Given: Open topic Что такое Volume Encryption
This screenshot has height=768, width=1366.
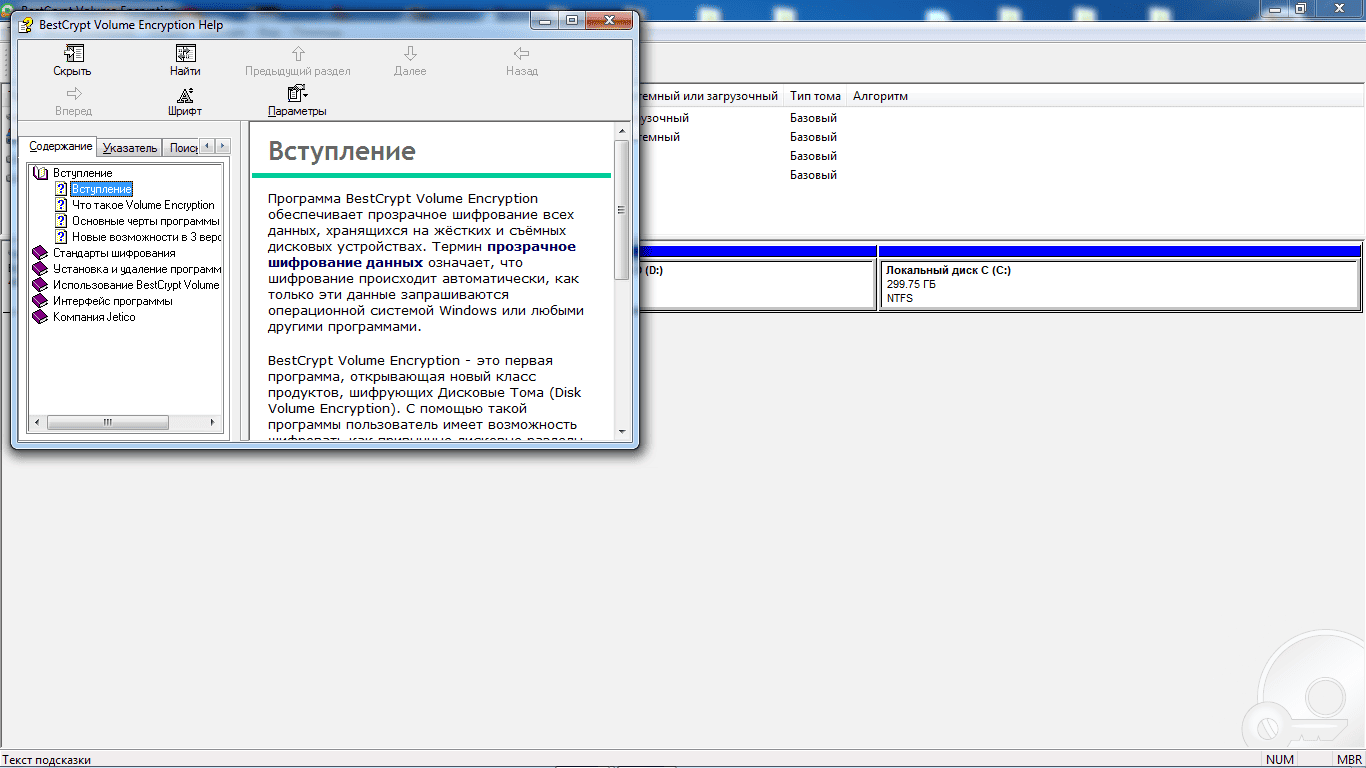Looking at the screenshot, I should click(143, 205).
